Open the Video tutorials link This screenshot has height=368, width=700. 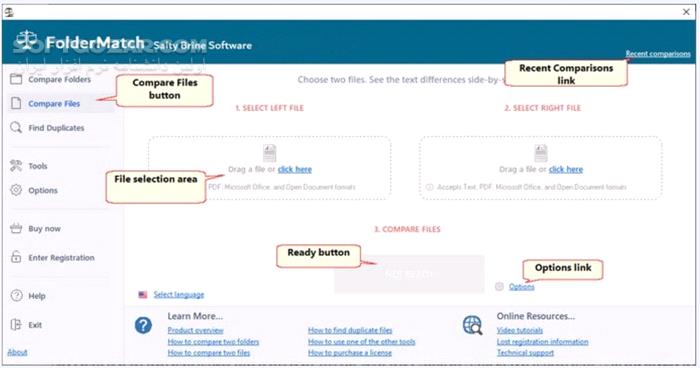point(520,330)
